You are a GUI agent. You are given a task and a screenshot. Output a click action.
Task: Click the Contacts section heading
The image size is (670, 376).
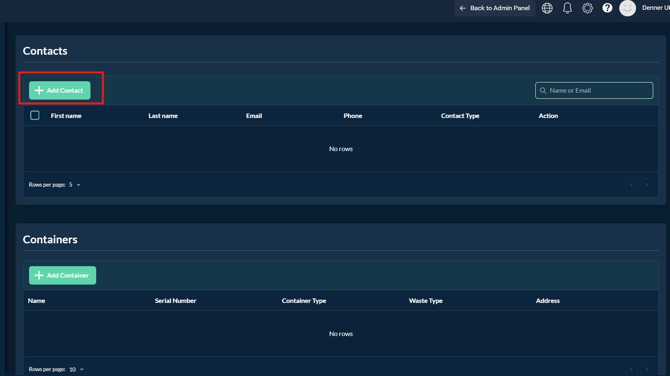45,51
